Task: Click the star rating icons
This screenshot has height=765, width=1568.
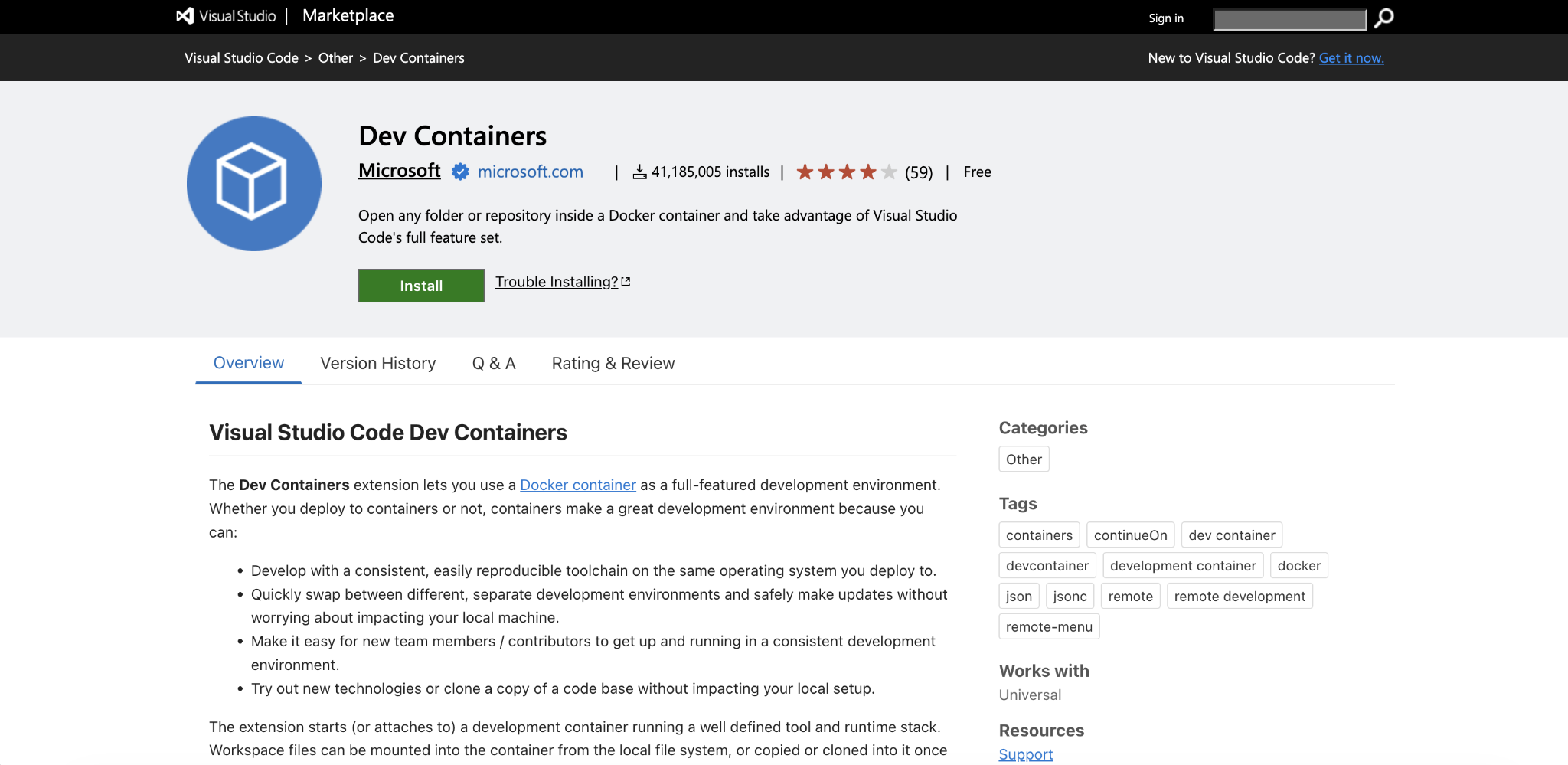Action: click(846, 172)
